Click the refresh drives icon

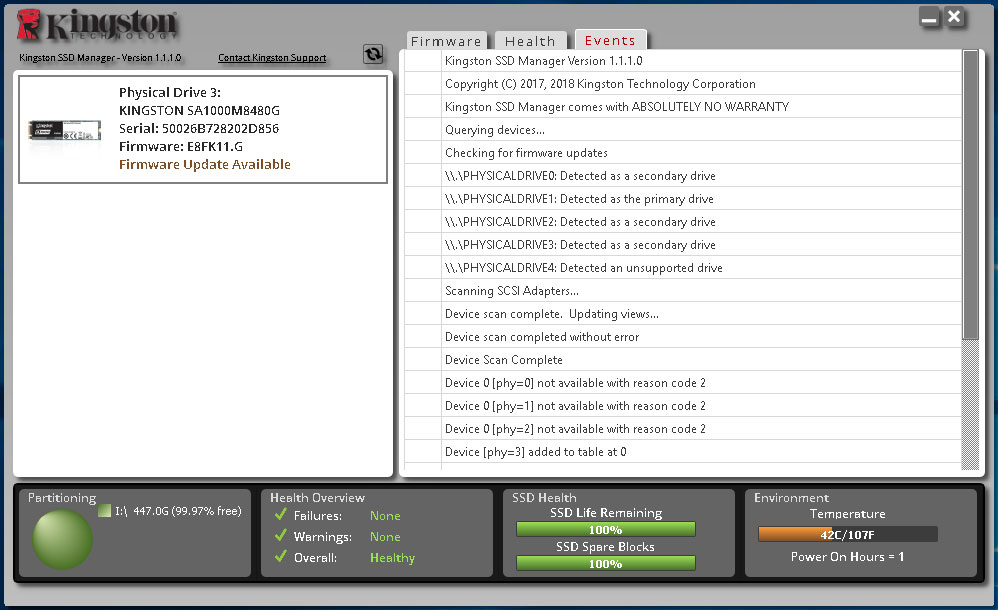[373, 54]
